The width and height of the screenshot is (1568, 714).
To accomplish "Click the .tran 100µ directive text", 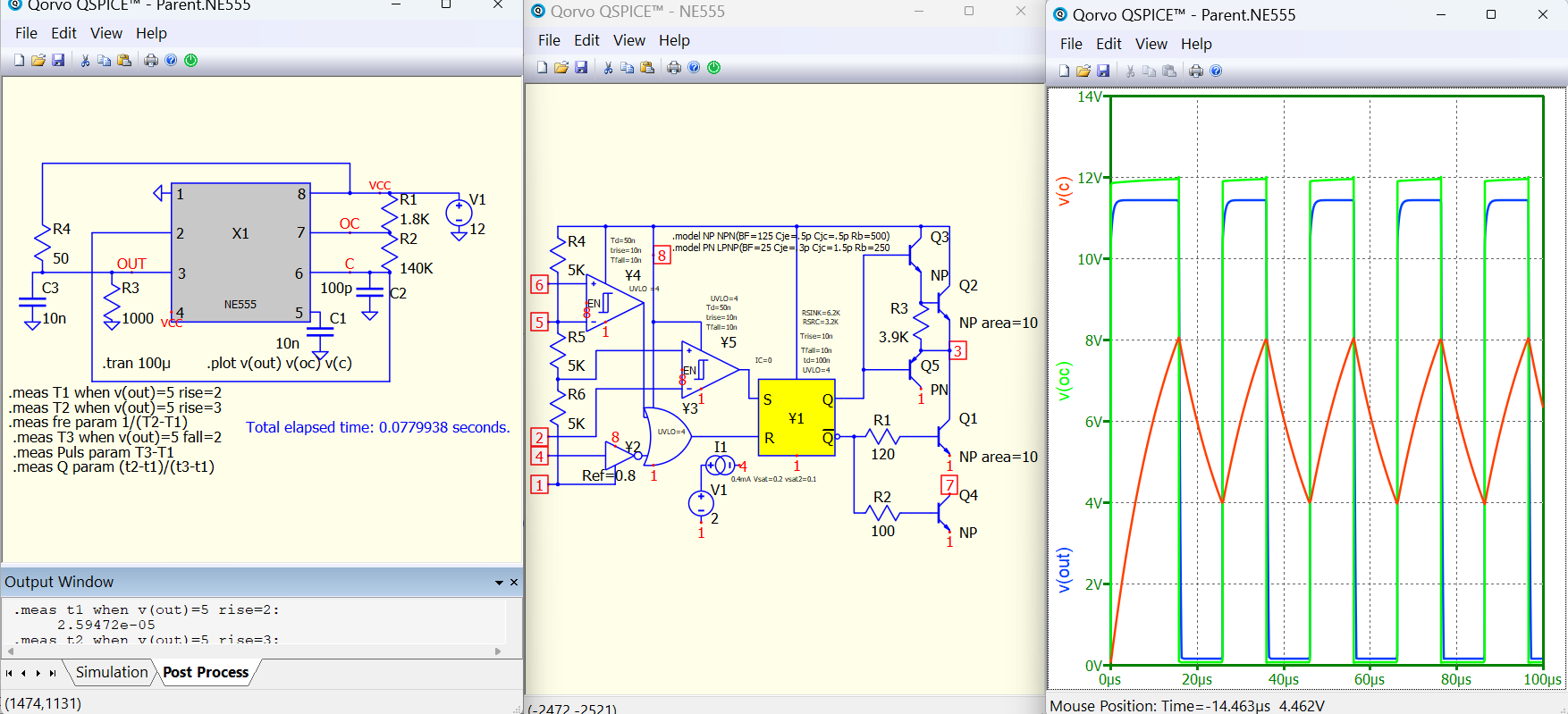I will point(136,363).
